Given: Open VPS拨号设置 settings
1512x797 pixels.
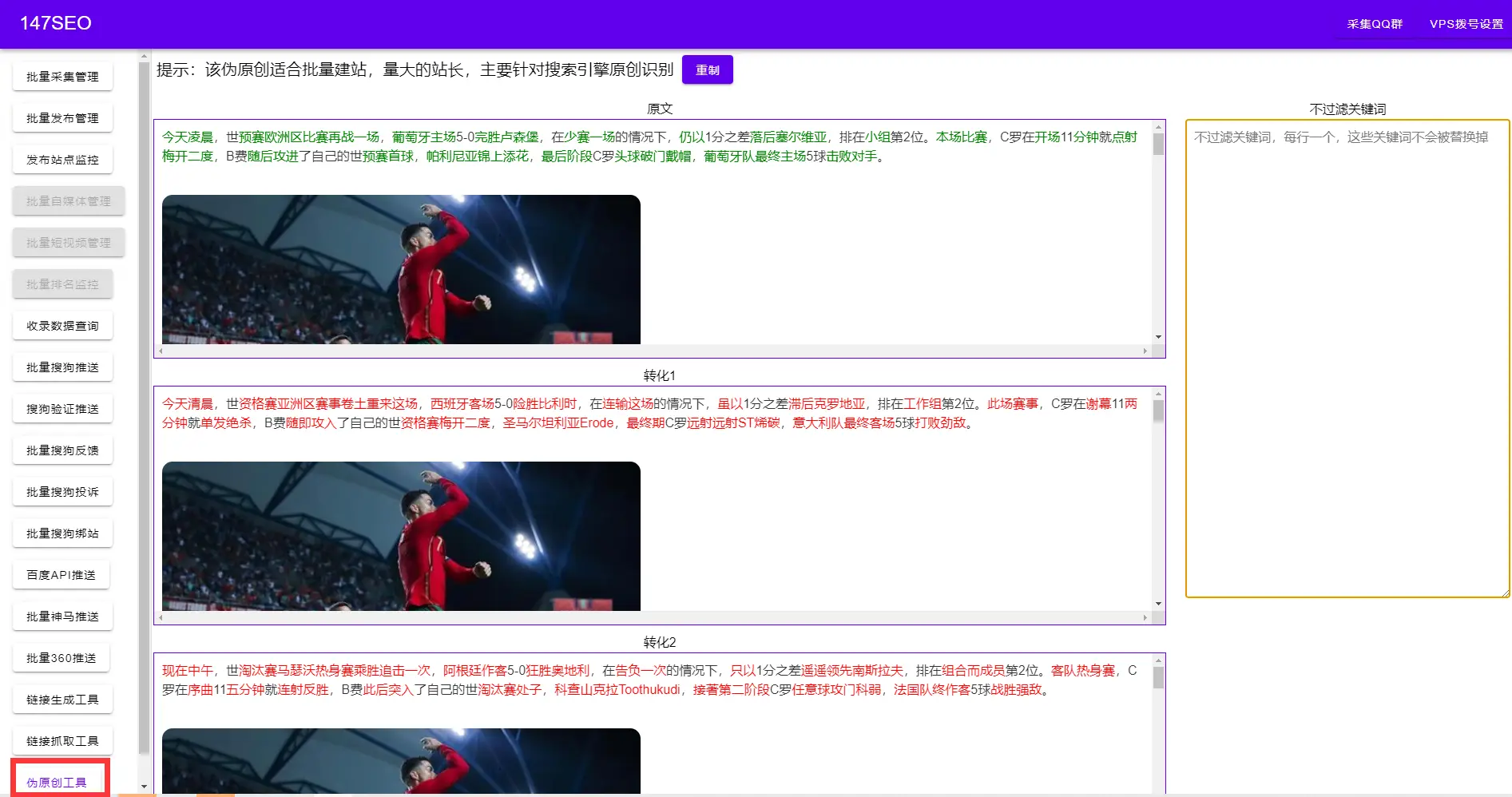Looking at the screenshot, I should pyautogui.click(x=1466, y=24).
